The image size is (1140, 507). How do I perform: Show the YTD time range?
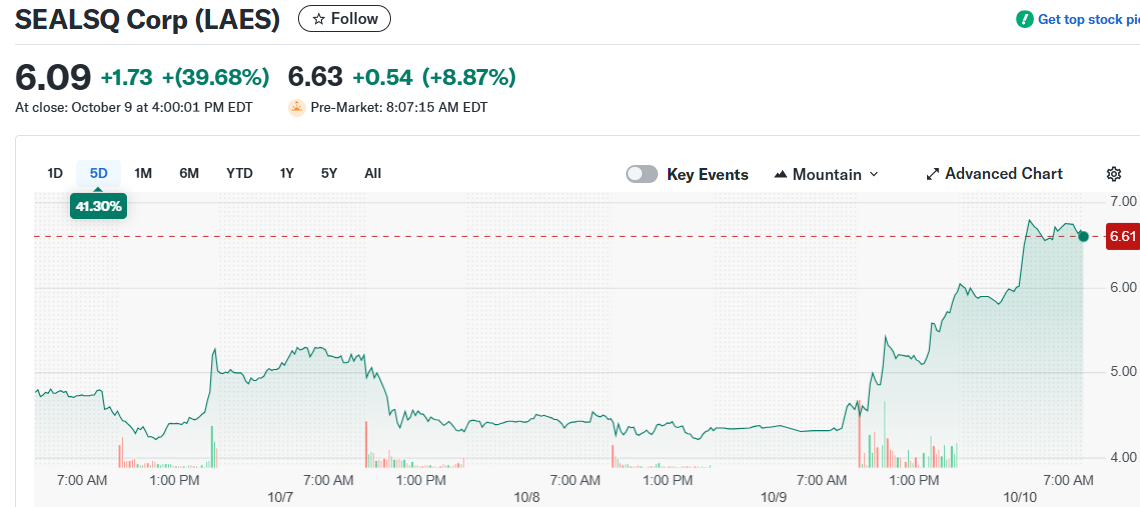click(239, 173)
